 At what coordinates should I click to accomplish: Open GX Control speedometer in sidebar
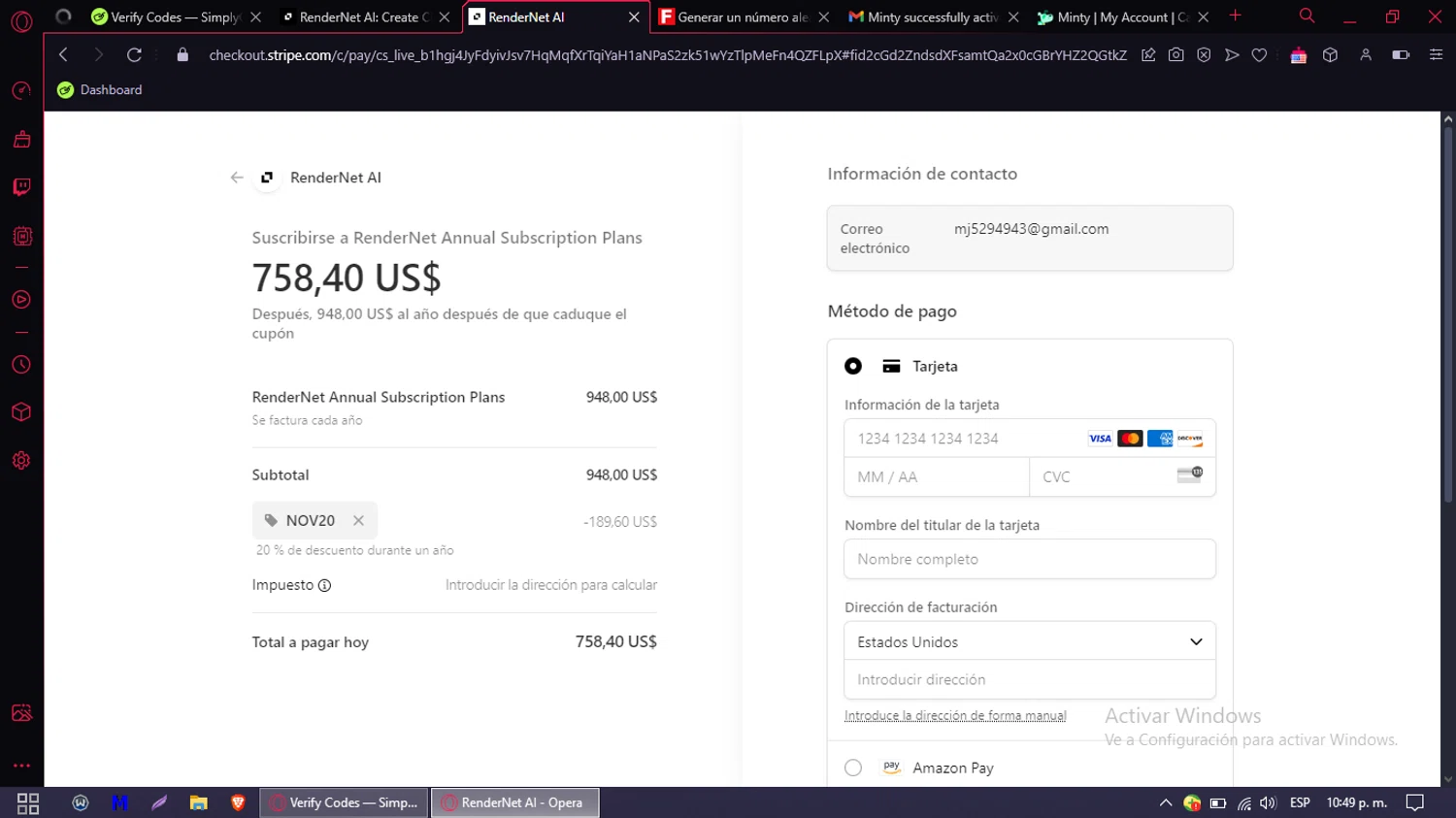point(21,90)
